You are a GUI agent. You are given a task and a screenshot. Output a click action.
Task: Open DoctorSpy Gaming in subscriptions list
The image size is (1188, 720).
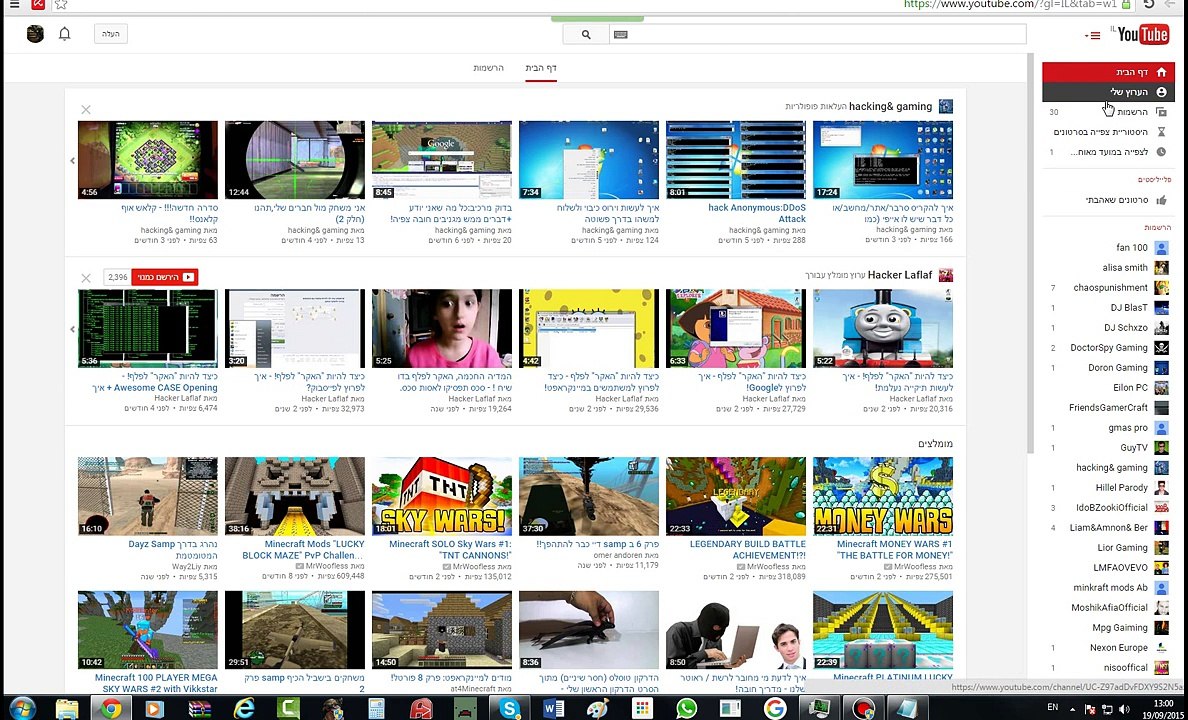click(1110, 347)
